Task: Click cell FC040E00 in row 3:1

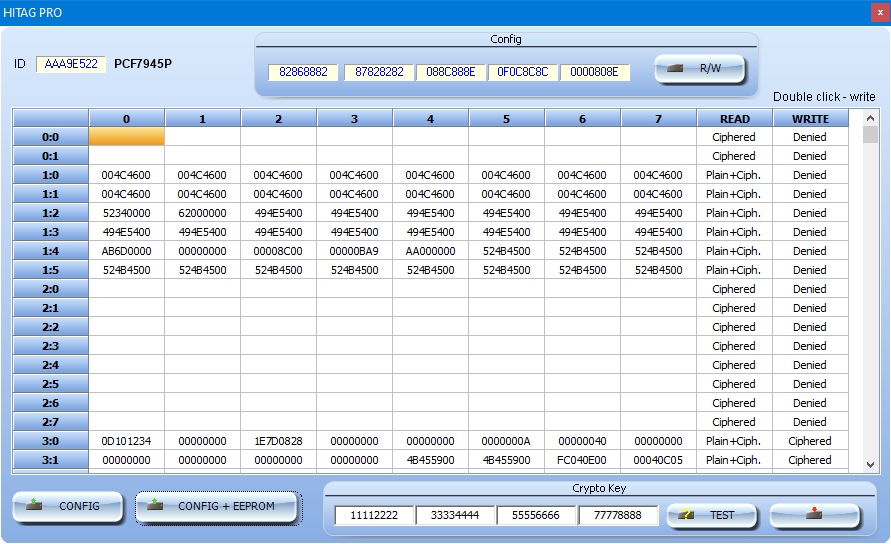Action: pyautogui.click(x=582, y=460)
